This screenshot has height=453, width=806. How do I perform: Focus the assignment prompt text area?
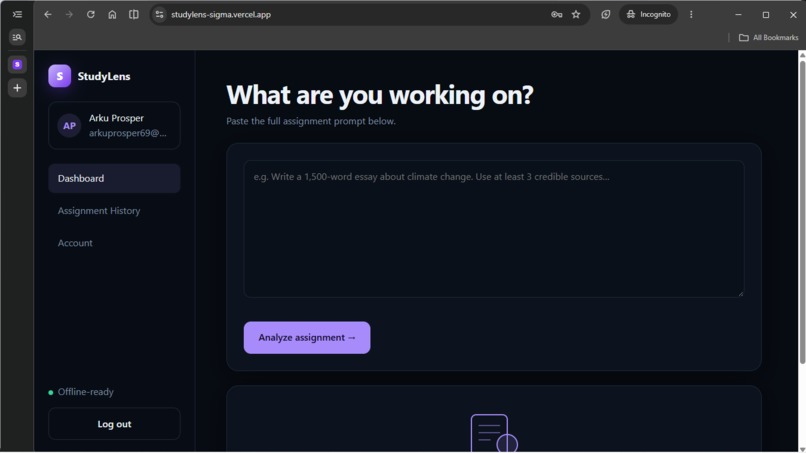(x=494, y=229)
